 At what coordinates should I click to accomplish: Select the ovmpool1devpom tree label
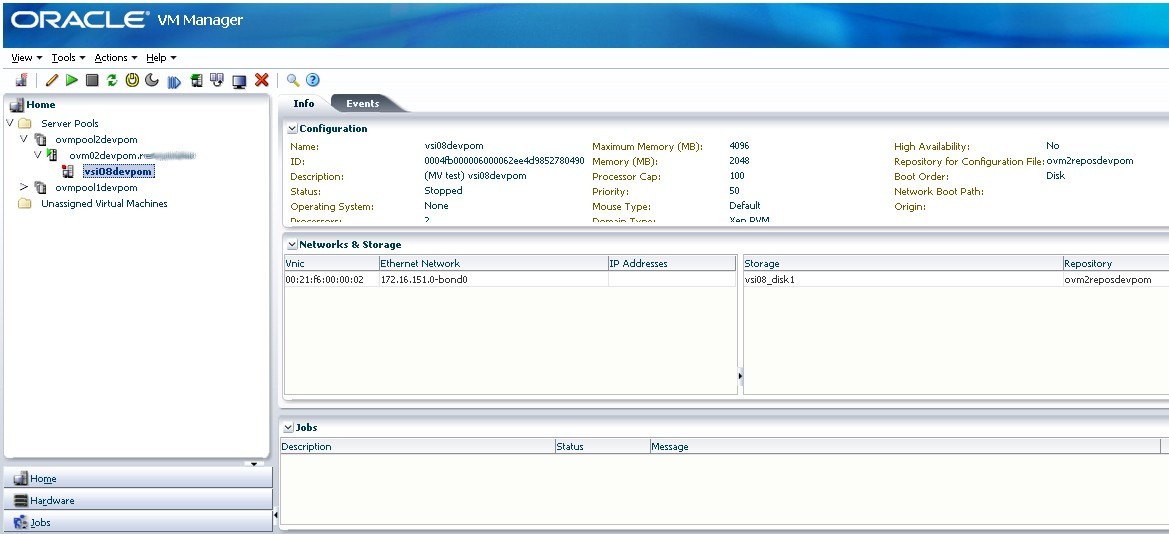tap(96, 188)
